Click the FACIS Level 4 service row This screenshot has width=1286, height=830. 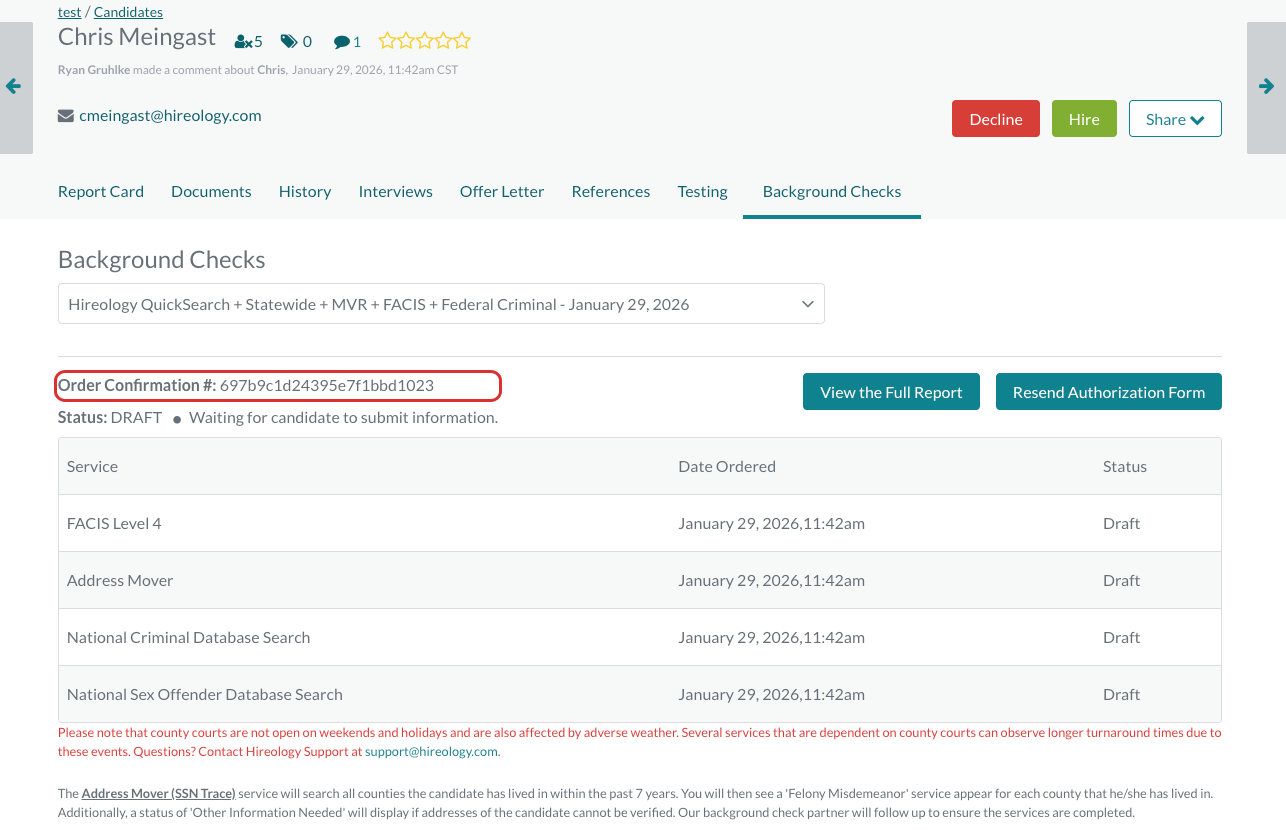point(640,523)
